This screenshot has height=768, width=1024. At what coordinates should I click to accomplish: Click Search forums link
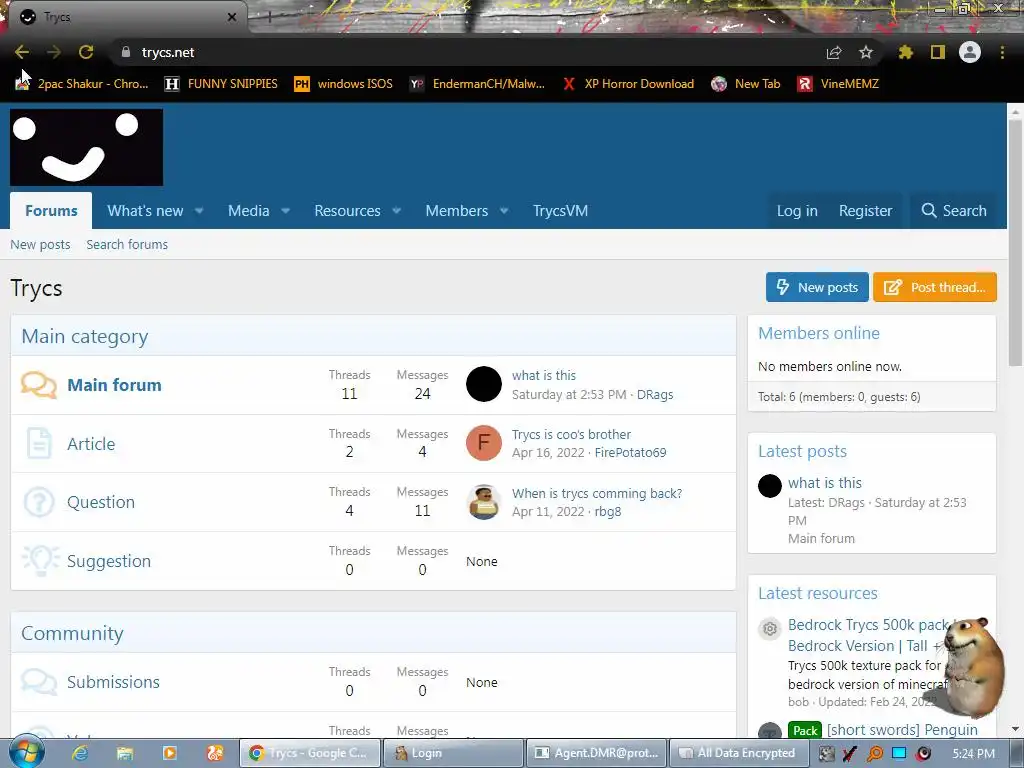pyautogui.click(x=127, y=244)
